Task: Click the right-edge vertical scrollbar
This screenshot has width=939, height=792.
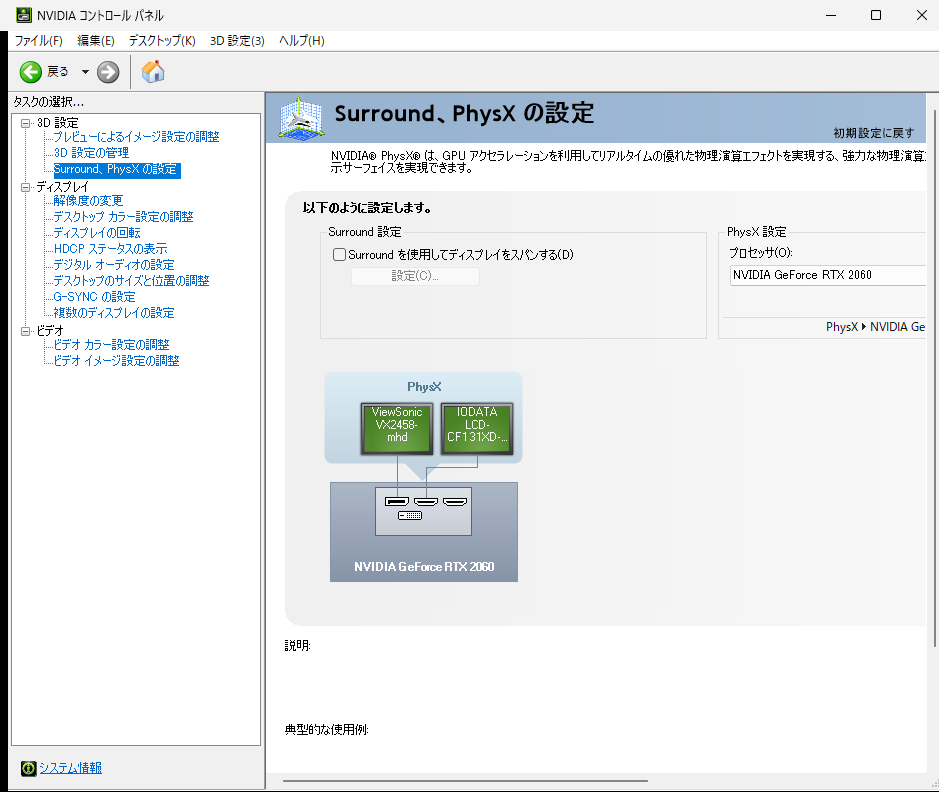Action: 935,377
